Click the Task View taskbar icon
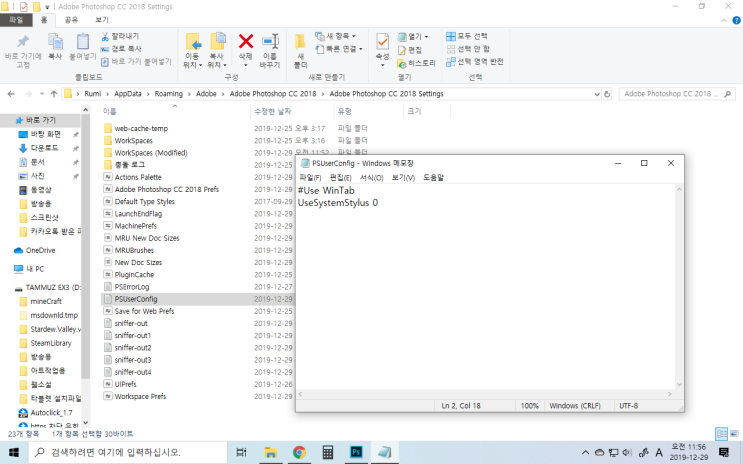Viewport: 743px width, 464px height. point(241,452)
